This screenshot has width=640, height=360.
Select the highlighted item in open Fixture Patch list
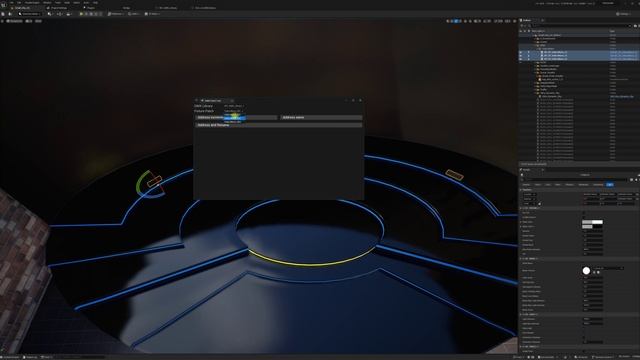[235, 118]
